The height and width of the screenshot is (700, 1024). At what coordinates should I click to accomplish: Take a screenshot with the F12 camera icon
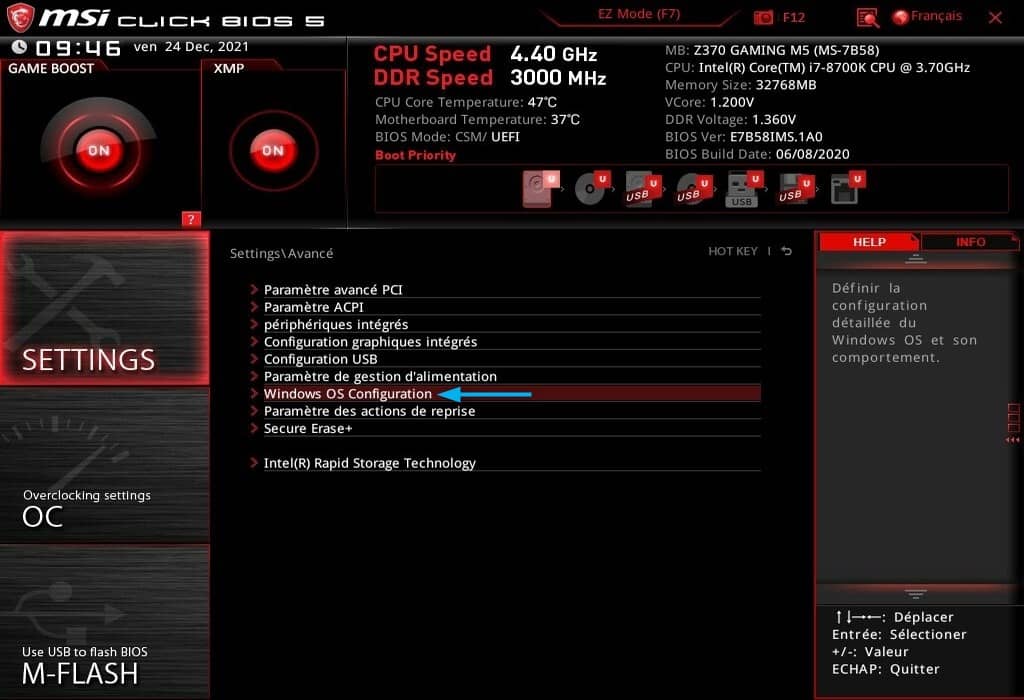tap(763, 18)
